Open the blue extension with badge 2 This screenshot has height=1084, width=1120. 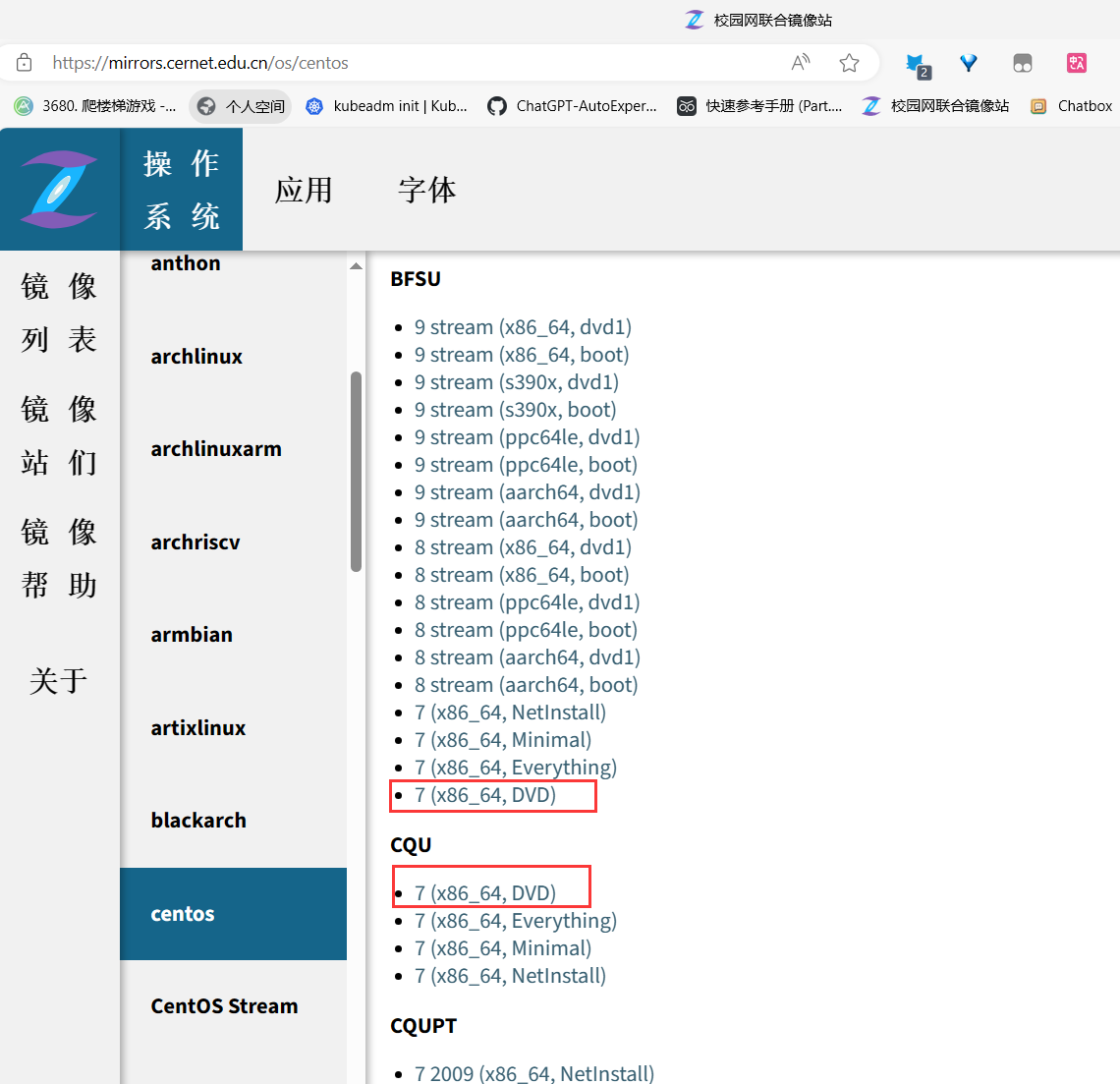pos(918,64)
